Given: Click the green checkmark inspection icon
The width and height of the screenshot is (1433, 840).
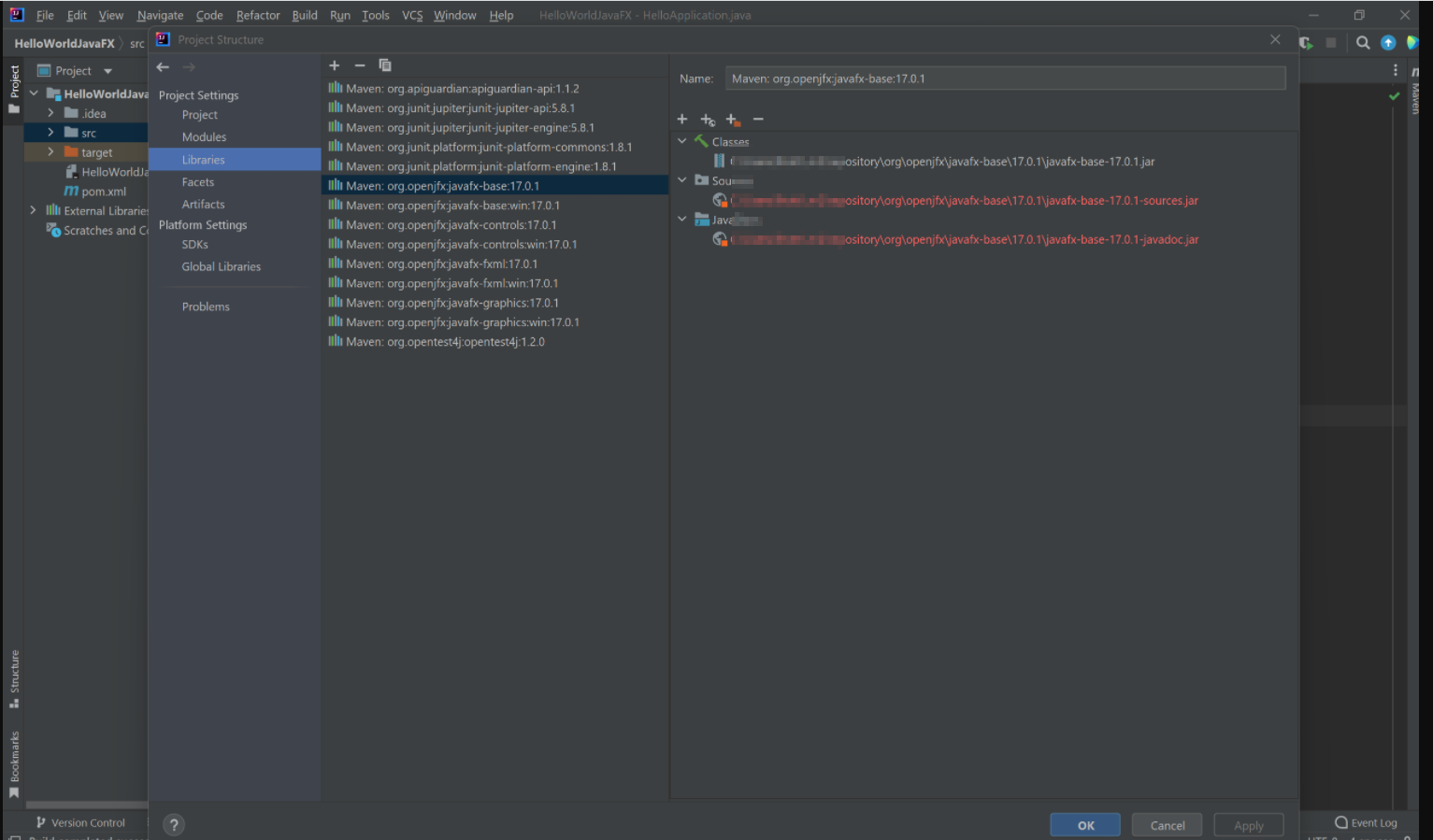Looking at the screenshot, I should click(1395, 95).
